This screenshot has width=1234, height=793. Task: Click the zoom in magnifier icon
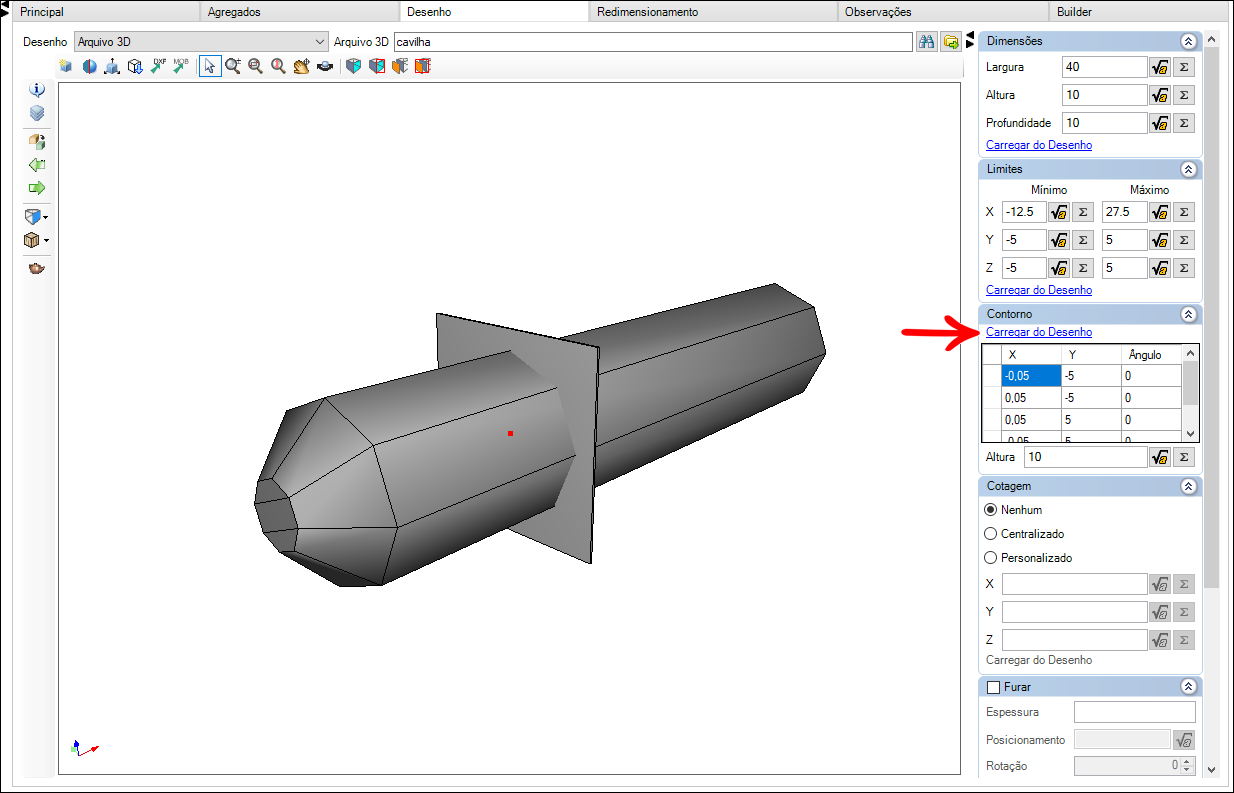233,66
